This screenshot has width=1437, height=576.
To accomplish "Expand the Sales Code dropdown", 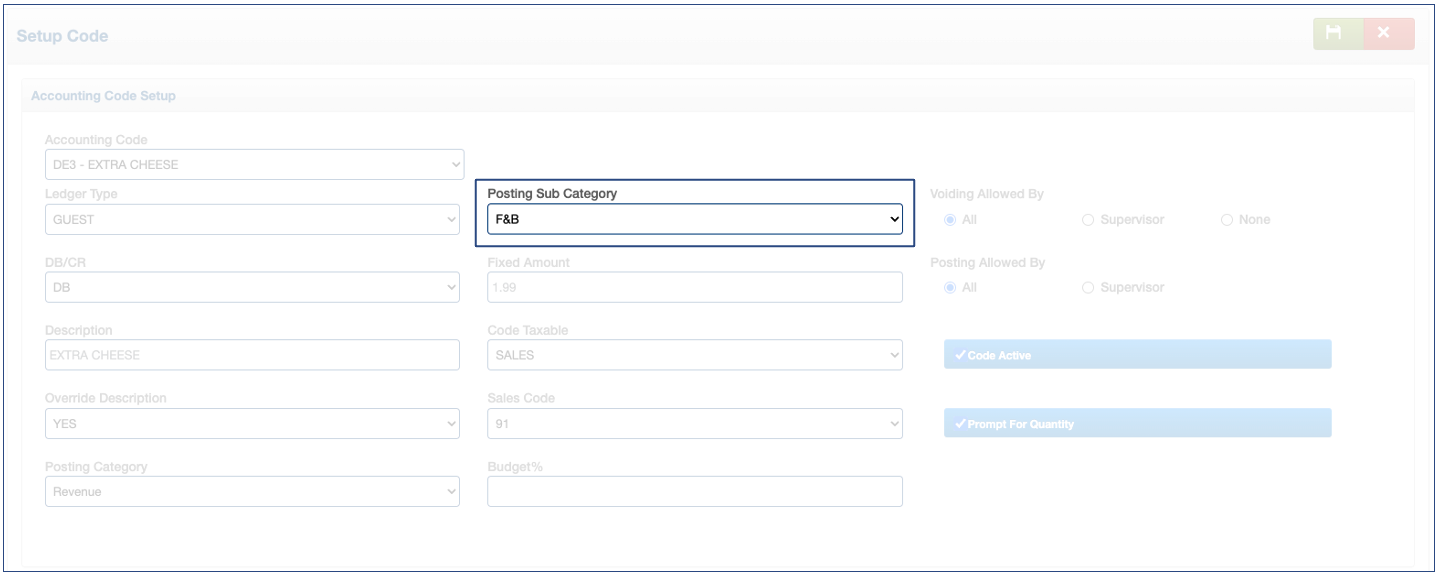I will (694, 424).
